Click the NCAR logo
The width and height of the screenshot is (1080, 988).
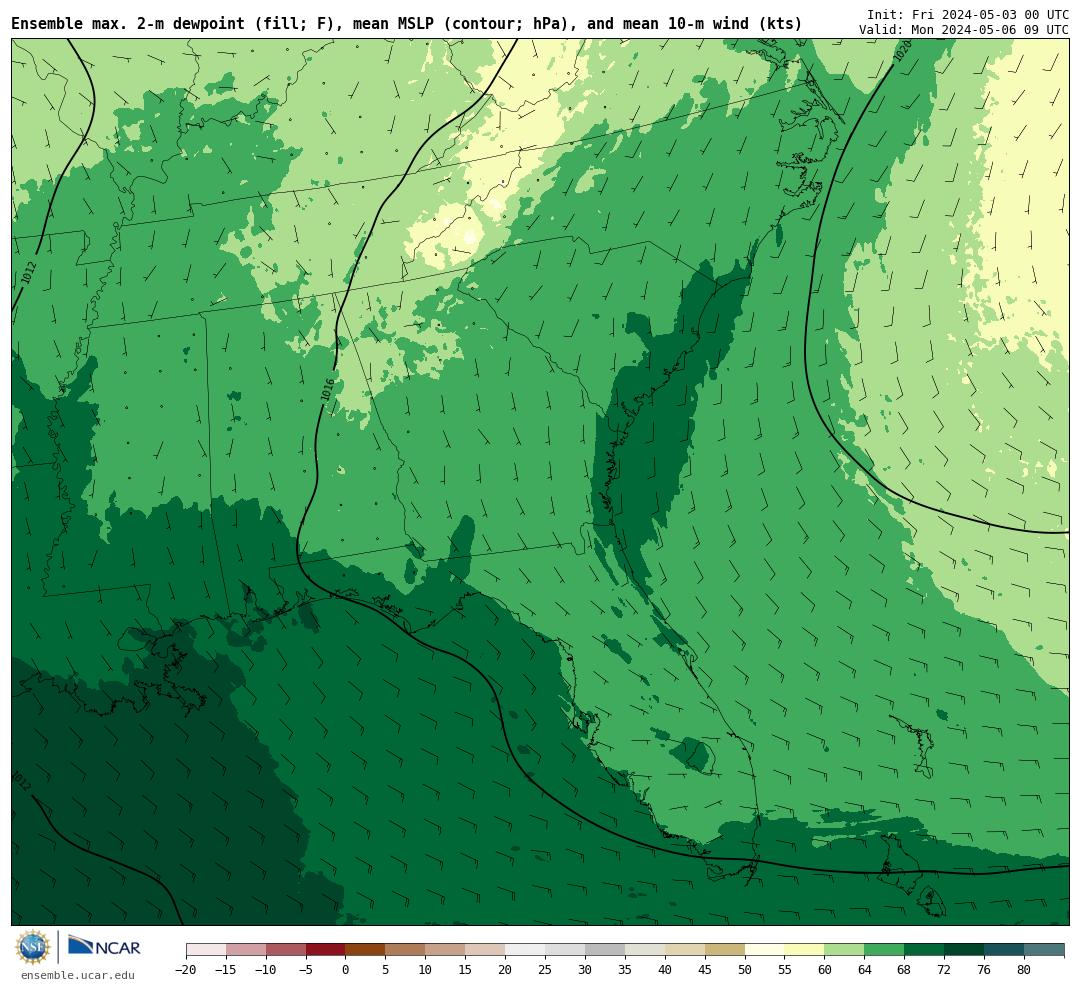pyautogui.click(x=105, y=946)
